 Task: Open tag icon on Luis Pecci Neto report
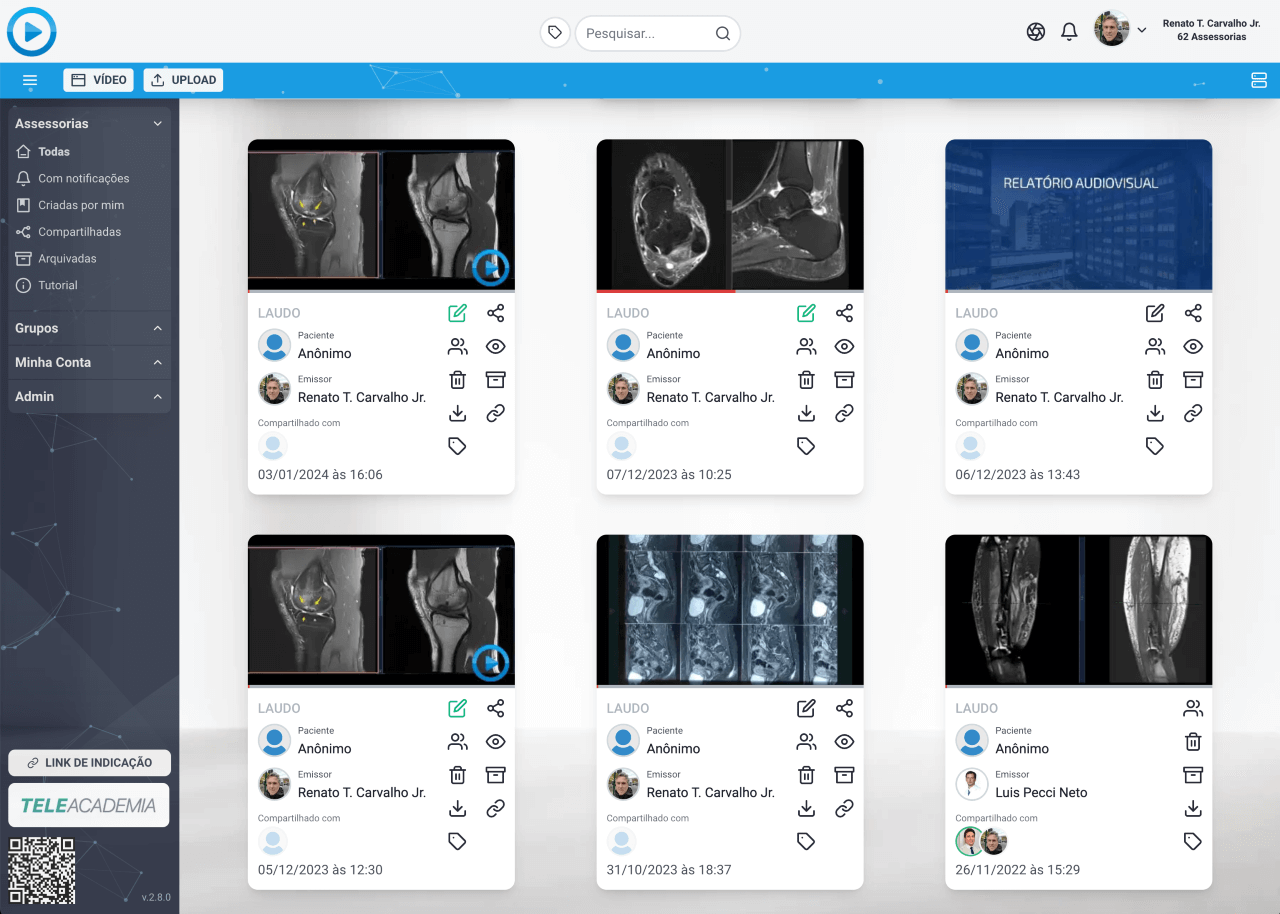click(1192, 841)
